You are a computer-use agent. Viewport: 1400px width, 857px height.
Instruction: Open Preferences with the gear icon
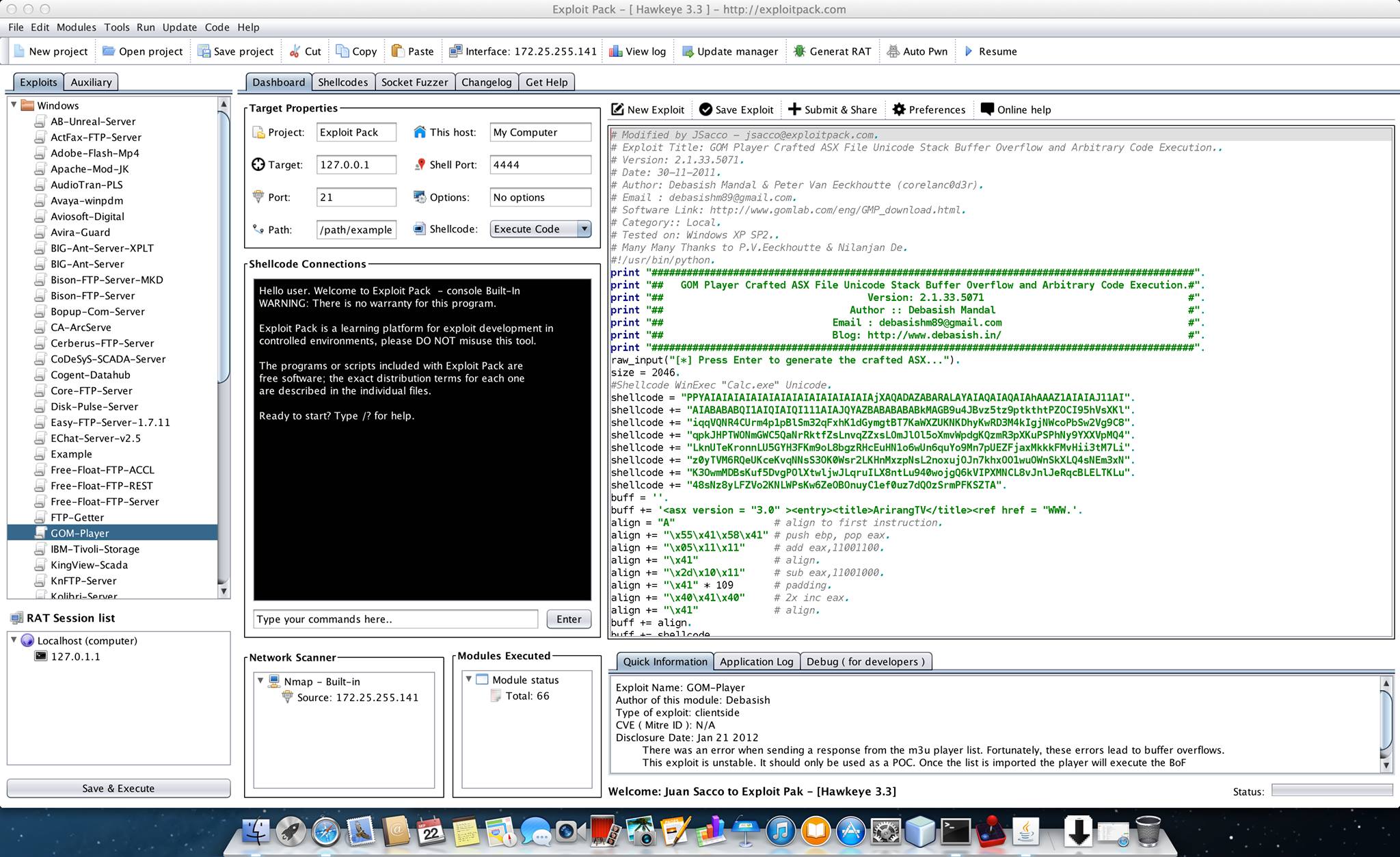[899, 109]
